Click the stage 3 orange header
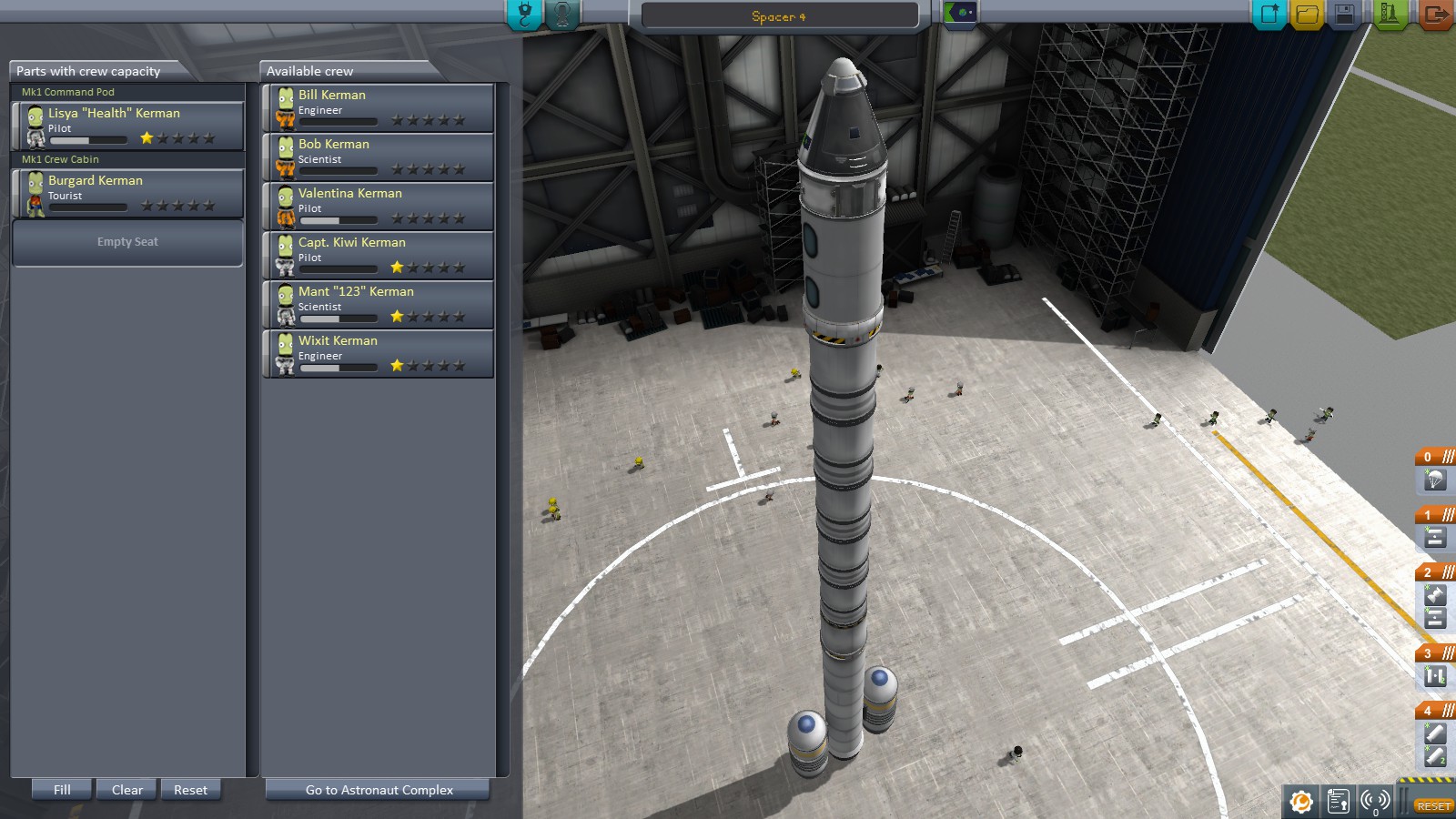The image size is (1456, 819). (x=1435, y=653)
